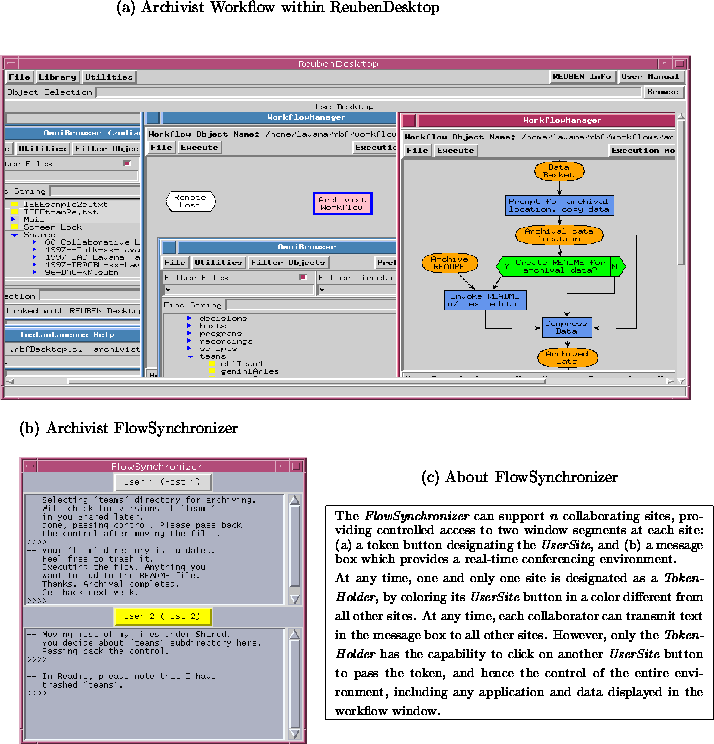This screenshot has height=744, width=714.
Task: Click the orange Data Backup node
Action: pyautogui.click(x=558, y=171)
